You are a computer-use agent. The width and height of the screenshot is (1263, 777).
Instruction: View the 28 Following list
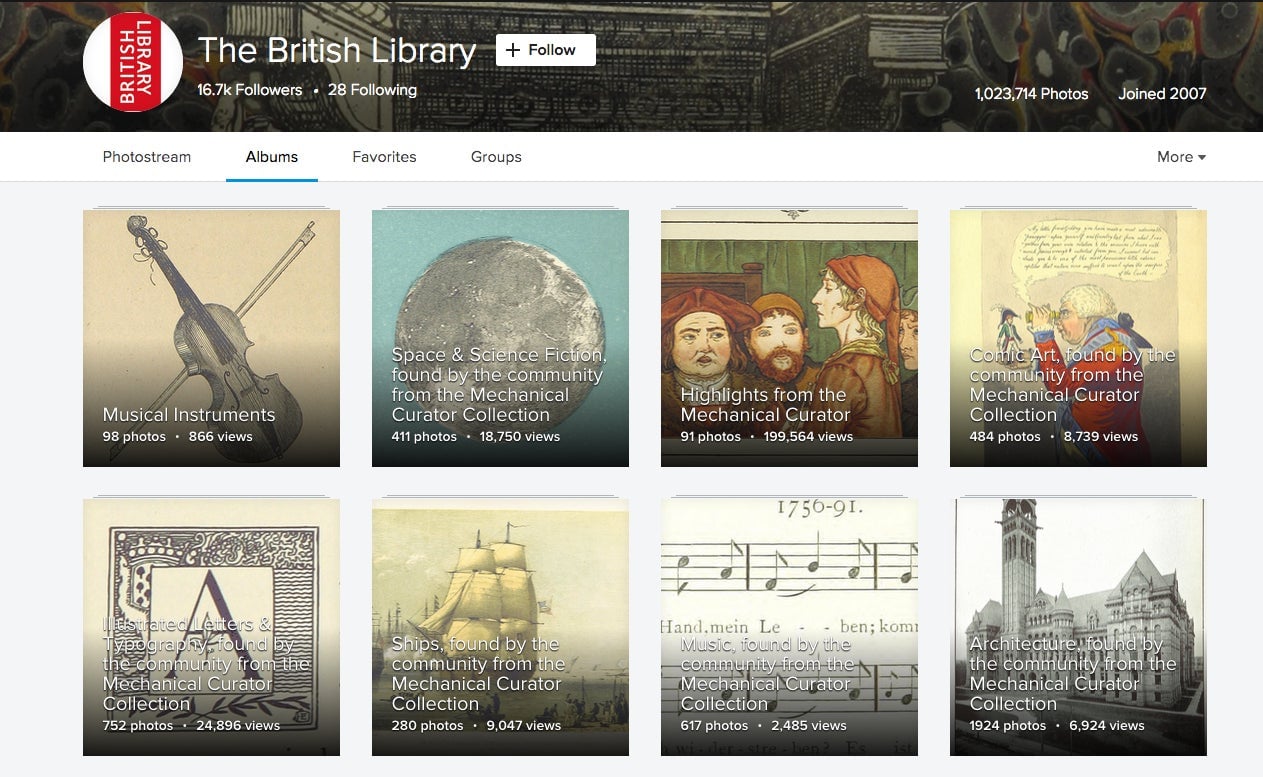coord(372,90)
